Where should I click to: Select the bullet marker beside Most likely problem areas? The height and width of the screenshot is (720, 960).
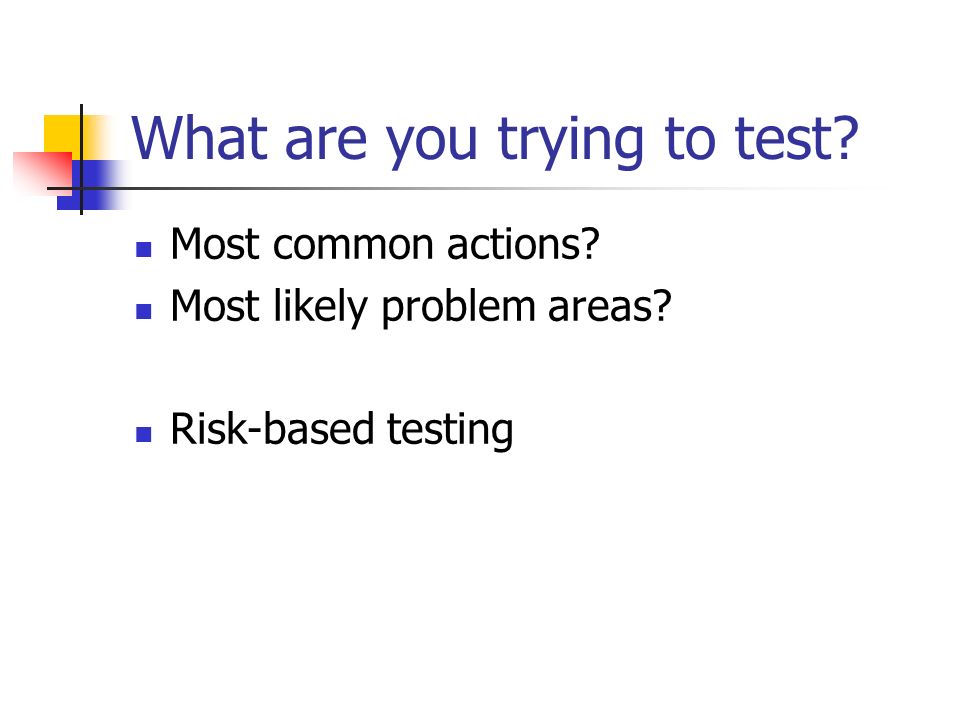pyautogui.click(x=144, y=312)
